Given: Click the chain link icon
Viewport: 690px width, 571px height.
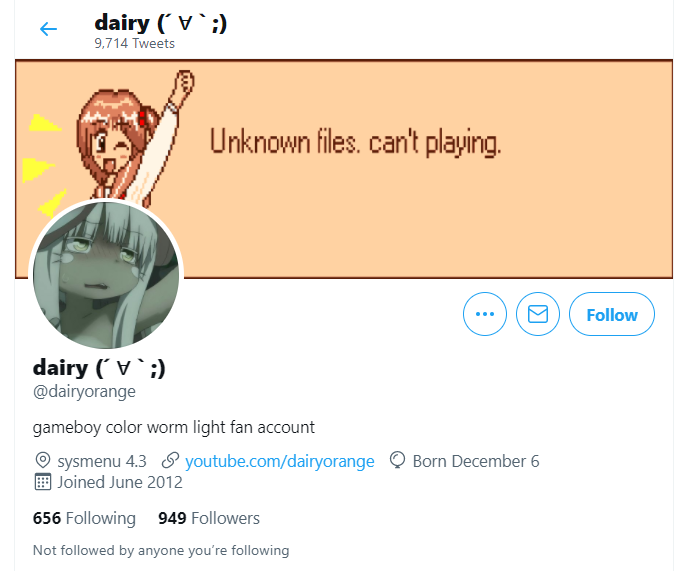Looking at the screenshot, I should 170,461.
